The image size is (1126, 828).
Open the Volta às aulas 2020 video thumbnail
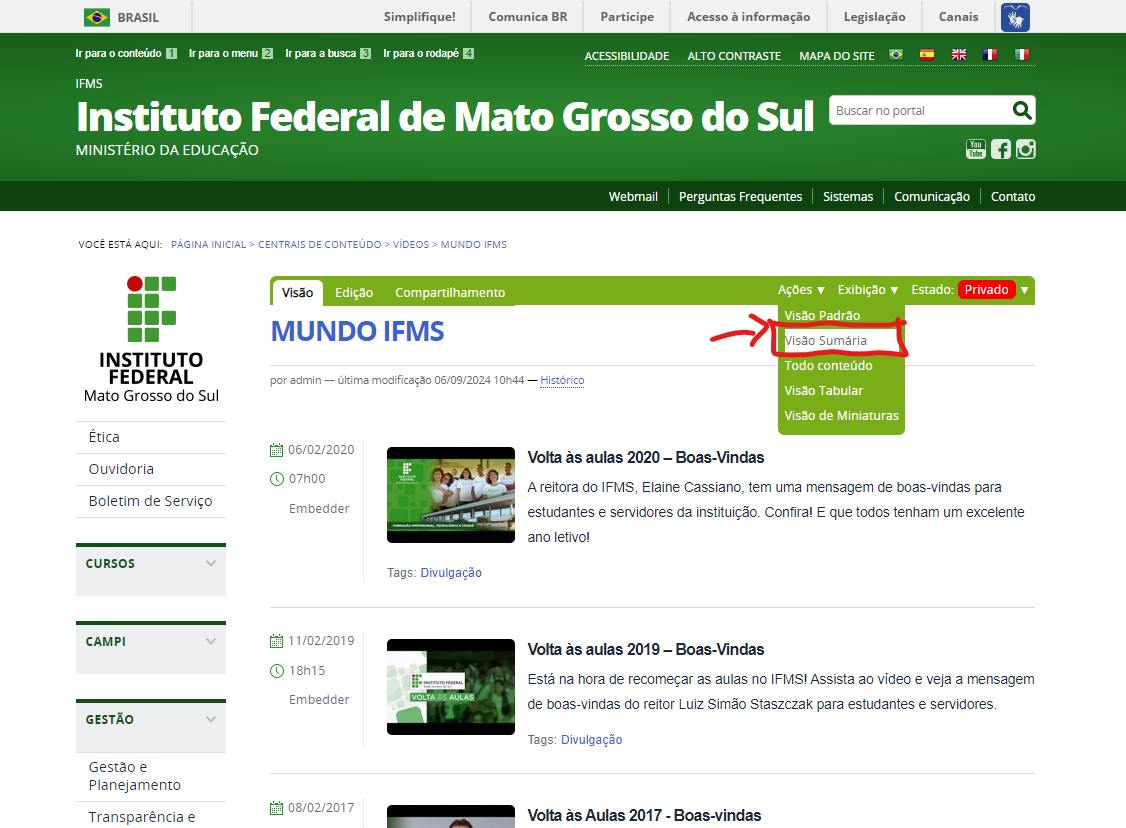(450, 494)
